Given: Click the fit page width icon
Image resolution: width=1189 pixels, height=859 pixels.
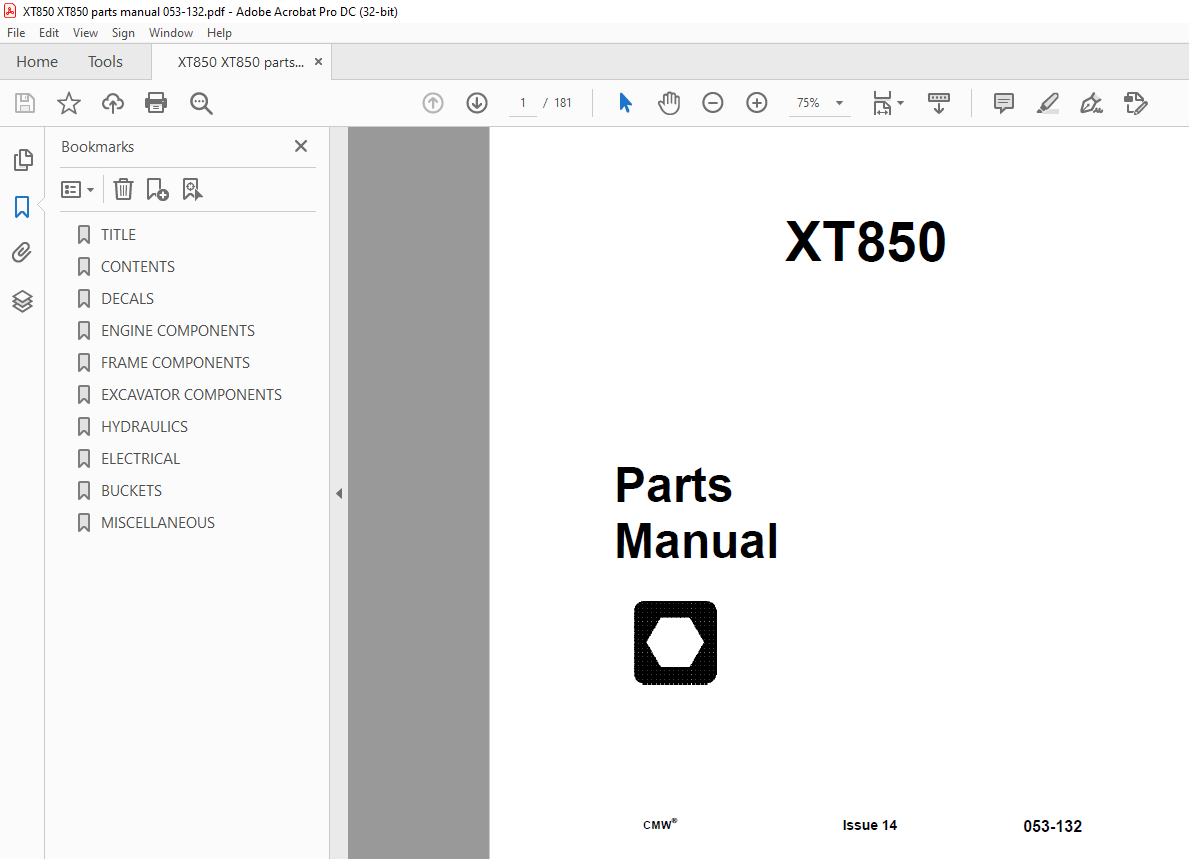Looking at the screenshot, I should pos(882,103).
